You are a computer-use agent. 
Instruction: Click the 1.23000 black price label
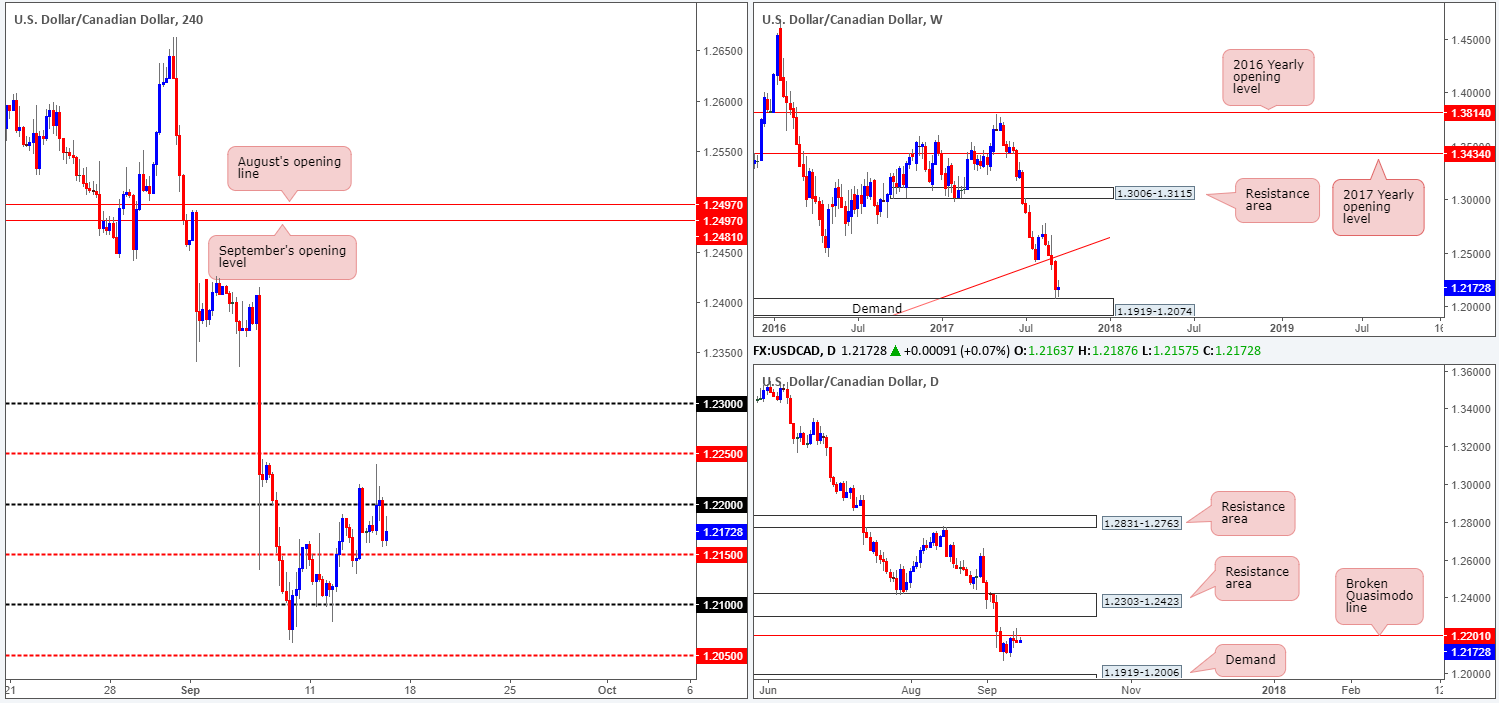[x=720, y=403]
